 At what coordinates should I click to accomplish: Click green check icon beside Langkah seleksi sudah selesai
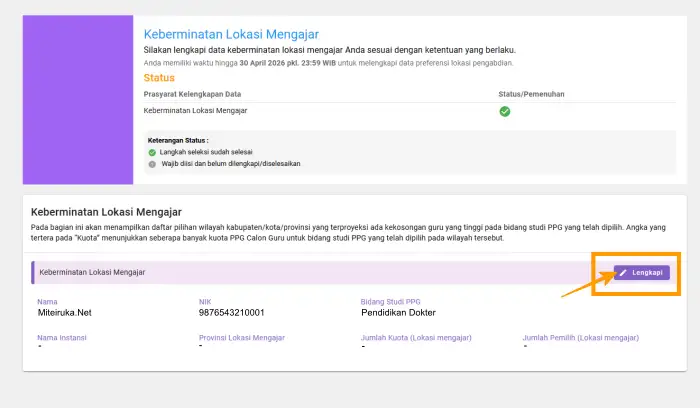coord(152,152)
